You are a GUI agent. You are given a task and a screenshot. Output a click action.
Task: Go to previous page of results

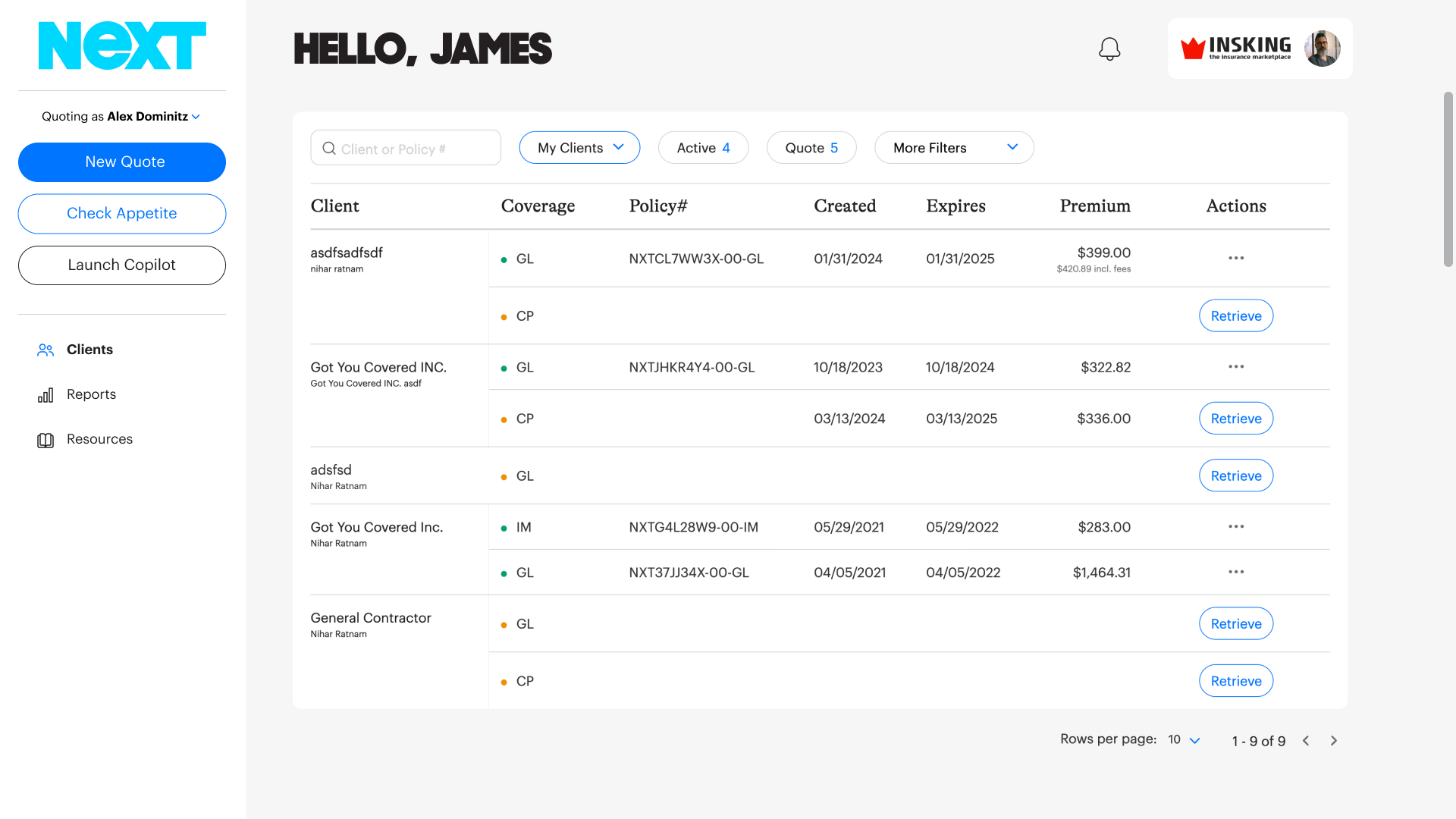1306,741
